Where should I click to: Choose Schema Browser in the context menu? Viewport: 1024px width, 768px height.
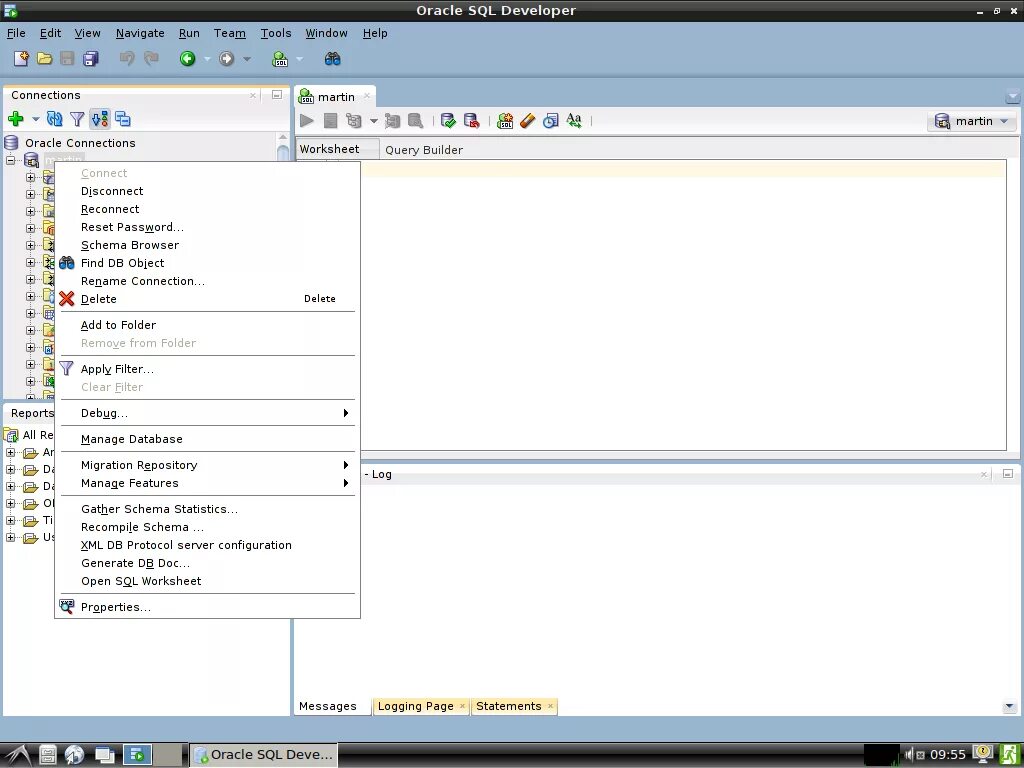(208, 245)
